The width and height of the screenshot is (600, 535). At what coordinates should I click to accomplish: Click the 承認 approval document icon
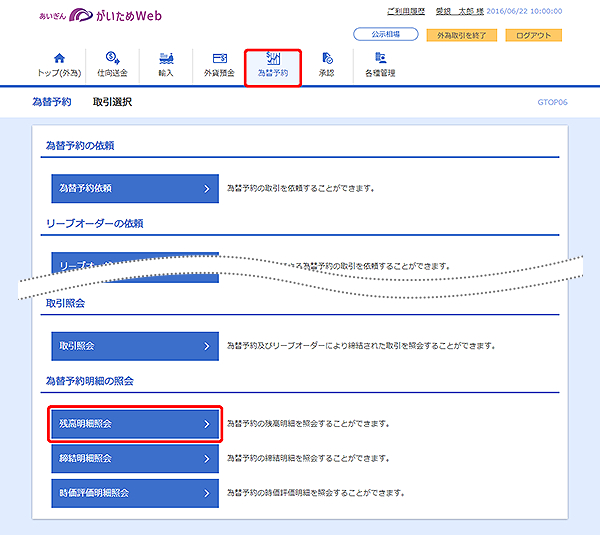pos(327,58)
